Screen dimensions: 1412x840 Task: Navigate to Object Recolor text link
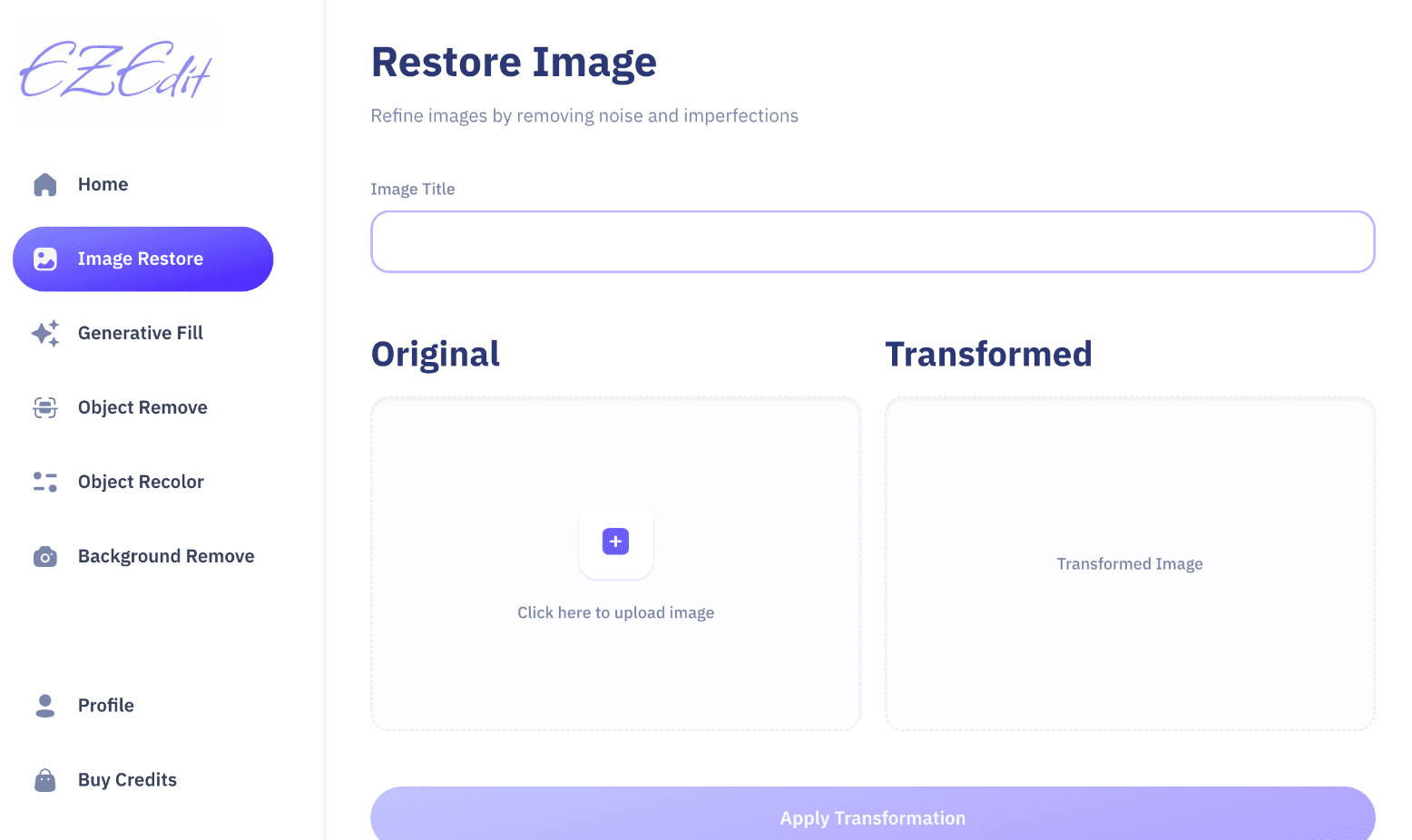141,483
